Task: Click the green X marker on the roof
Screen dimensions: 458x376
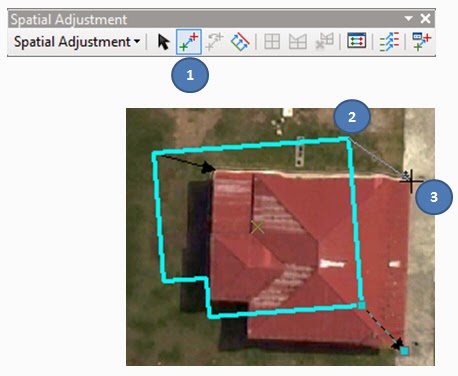Action: (x=257, y=228)
